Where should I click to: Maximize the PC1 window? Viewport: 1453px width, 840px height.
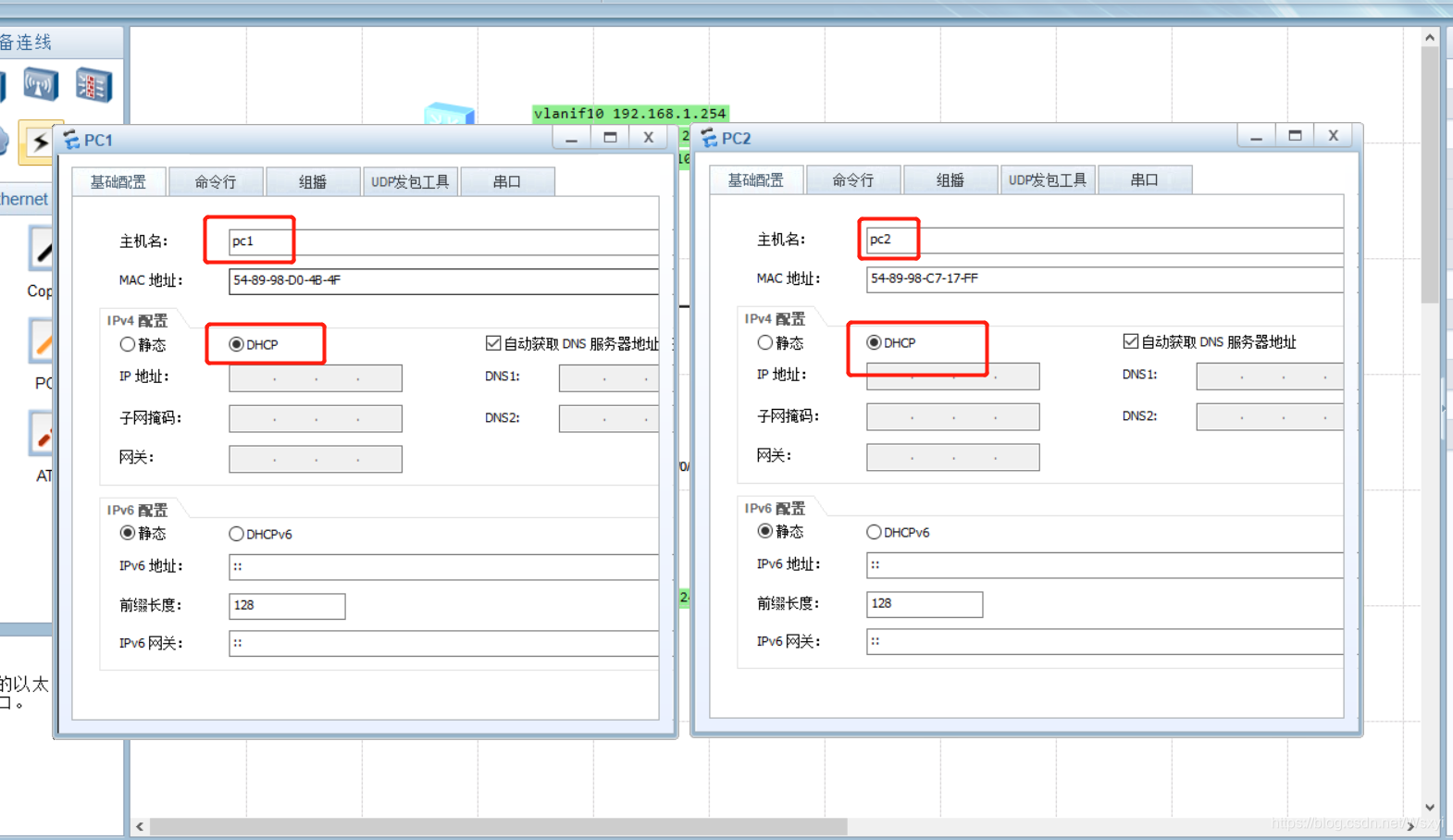click(610, 138)
